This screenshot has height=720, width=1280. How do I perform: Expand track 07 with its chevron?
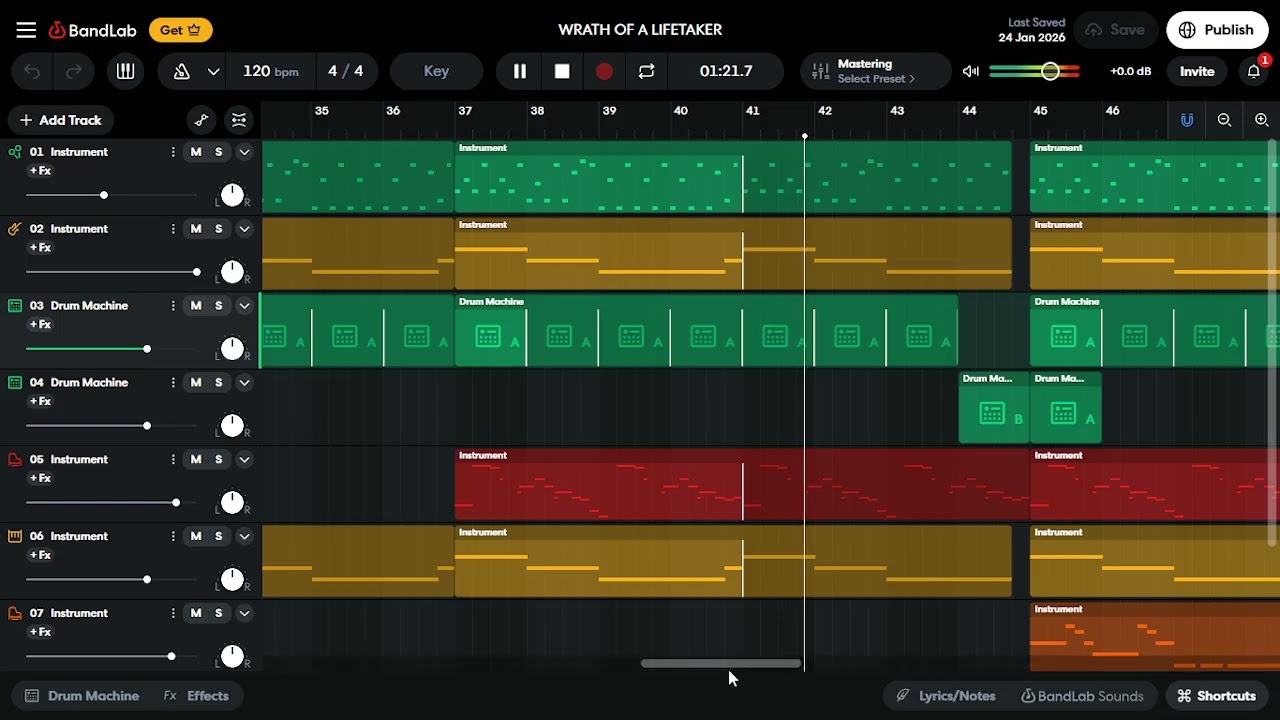244,613
